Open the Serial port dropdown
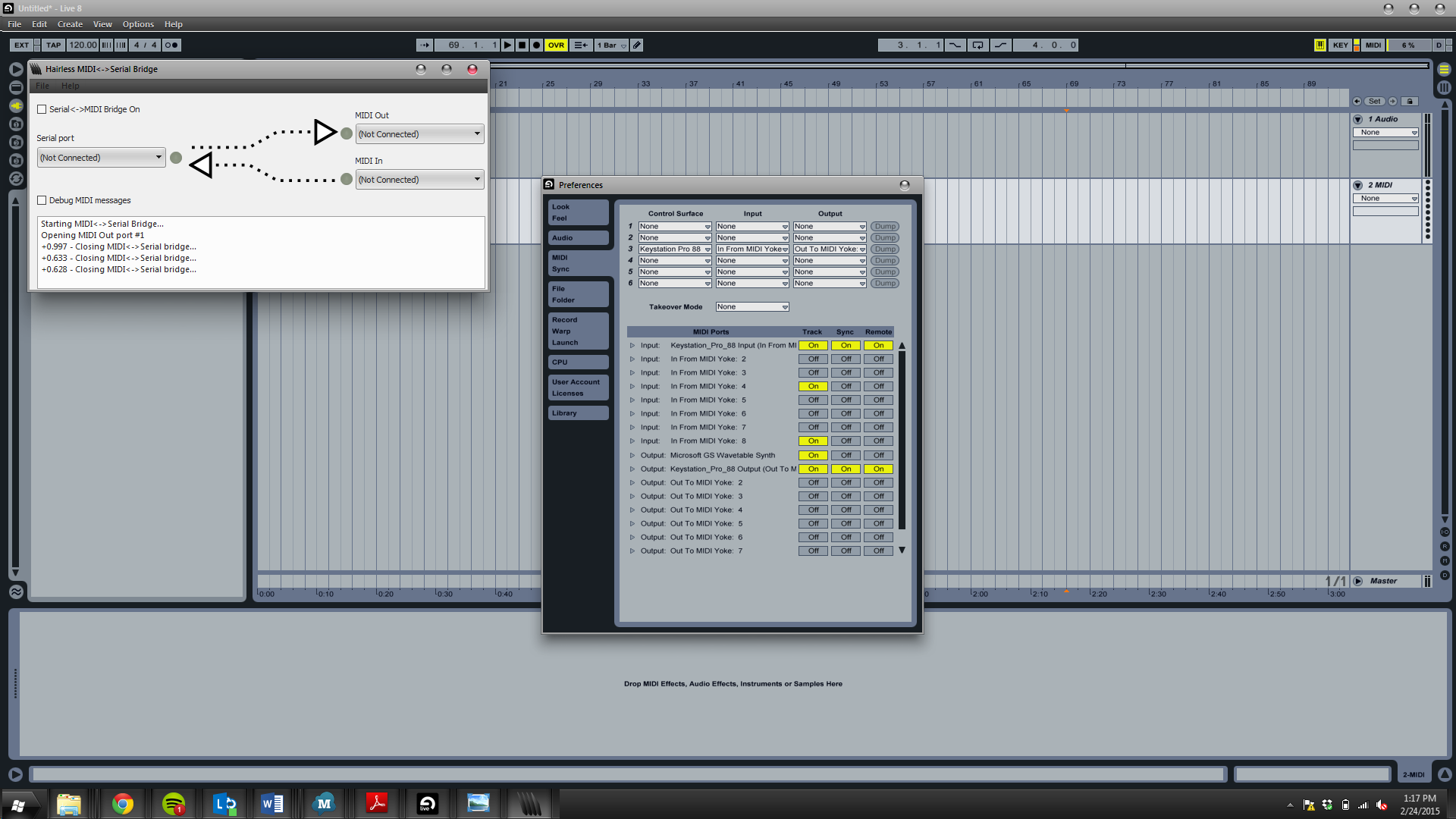 (x=101, y=157)
